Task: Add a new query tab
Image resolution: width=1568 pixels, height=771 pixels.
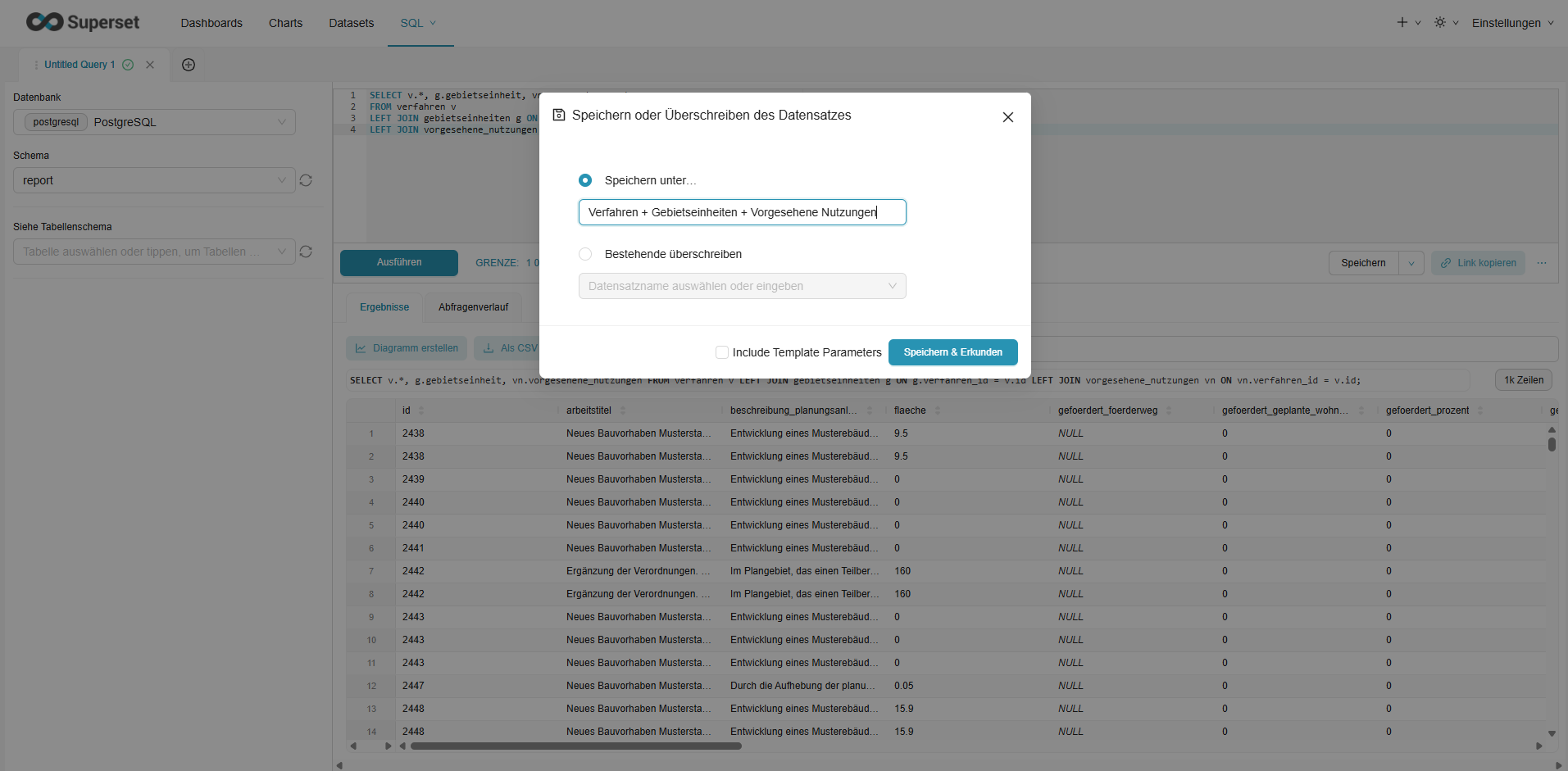Action: 189,65
